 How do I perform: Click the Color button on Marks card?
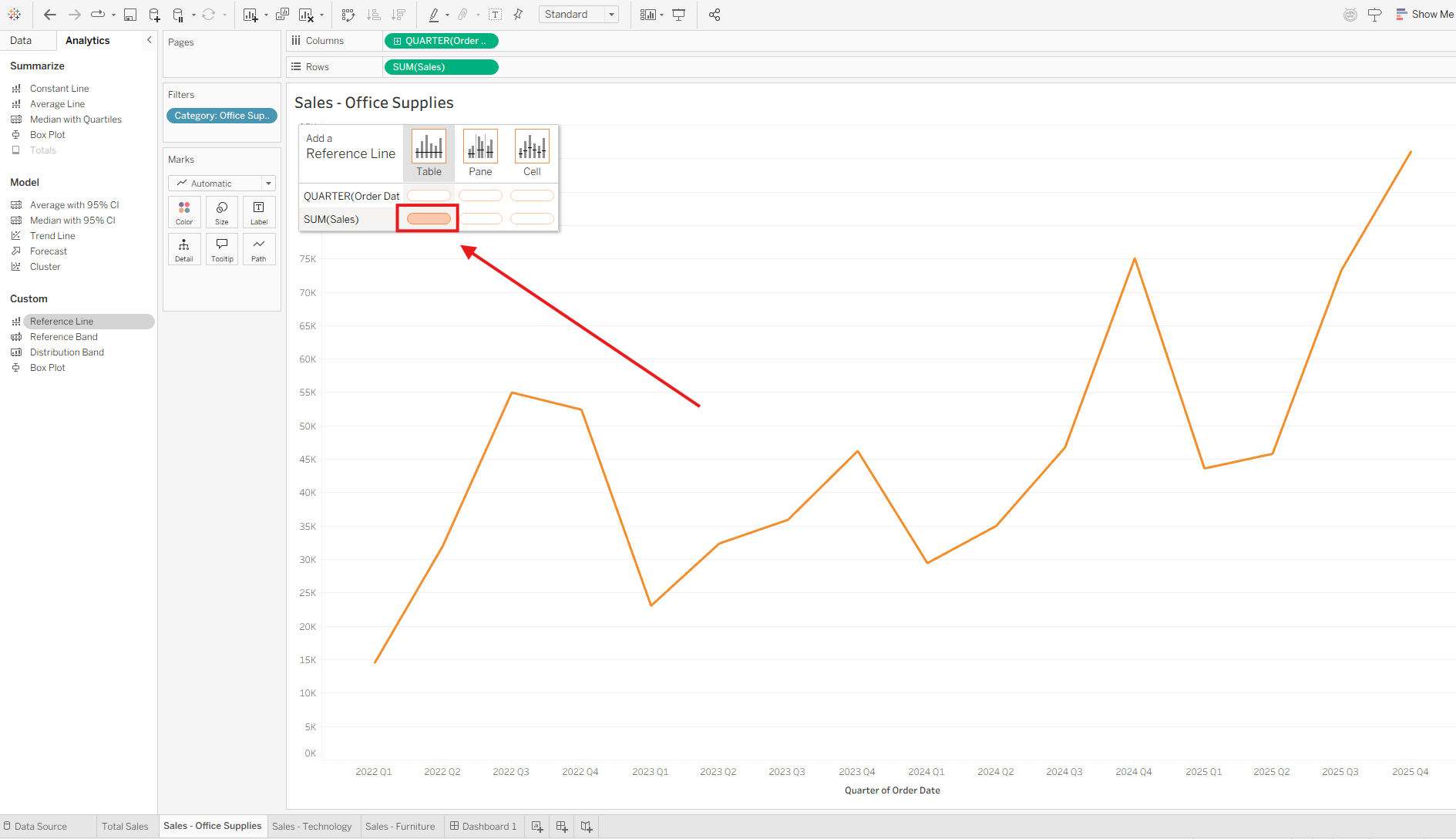(184, 212)
